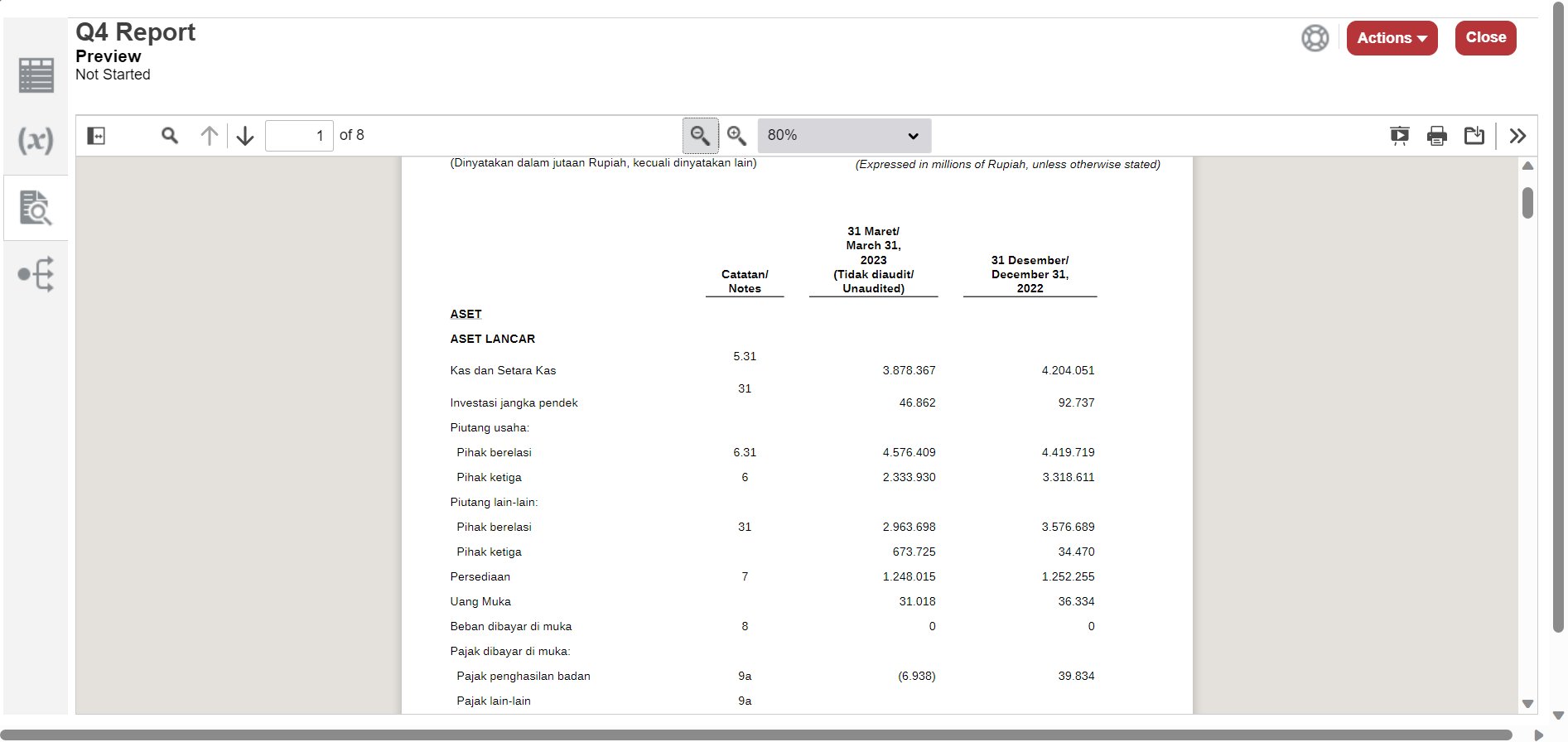Click the value 1.248.015

[909, 577]
